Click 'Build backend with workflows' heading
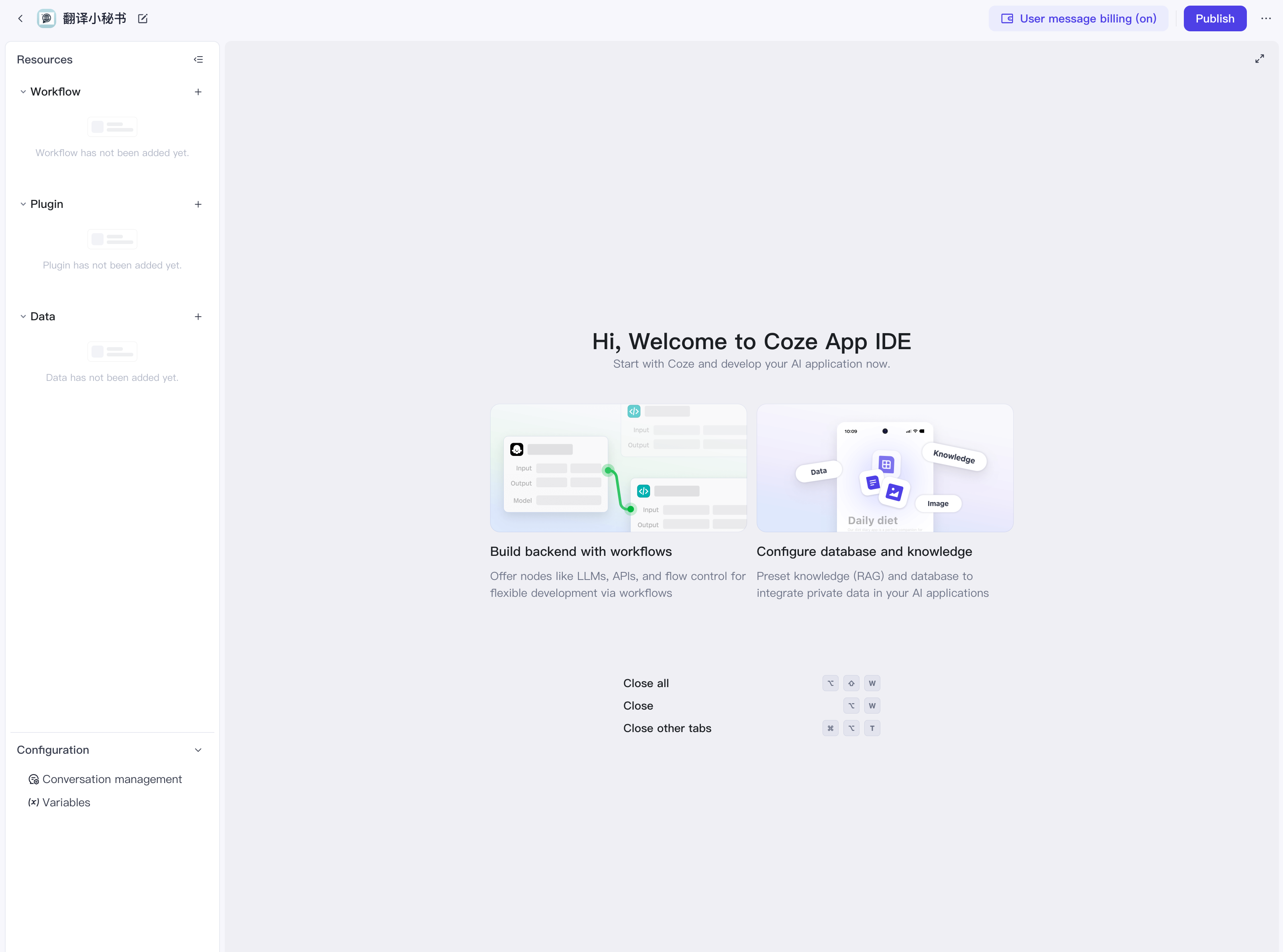Screen dimensions: 1283x952 [x=581, y=551]
